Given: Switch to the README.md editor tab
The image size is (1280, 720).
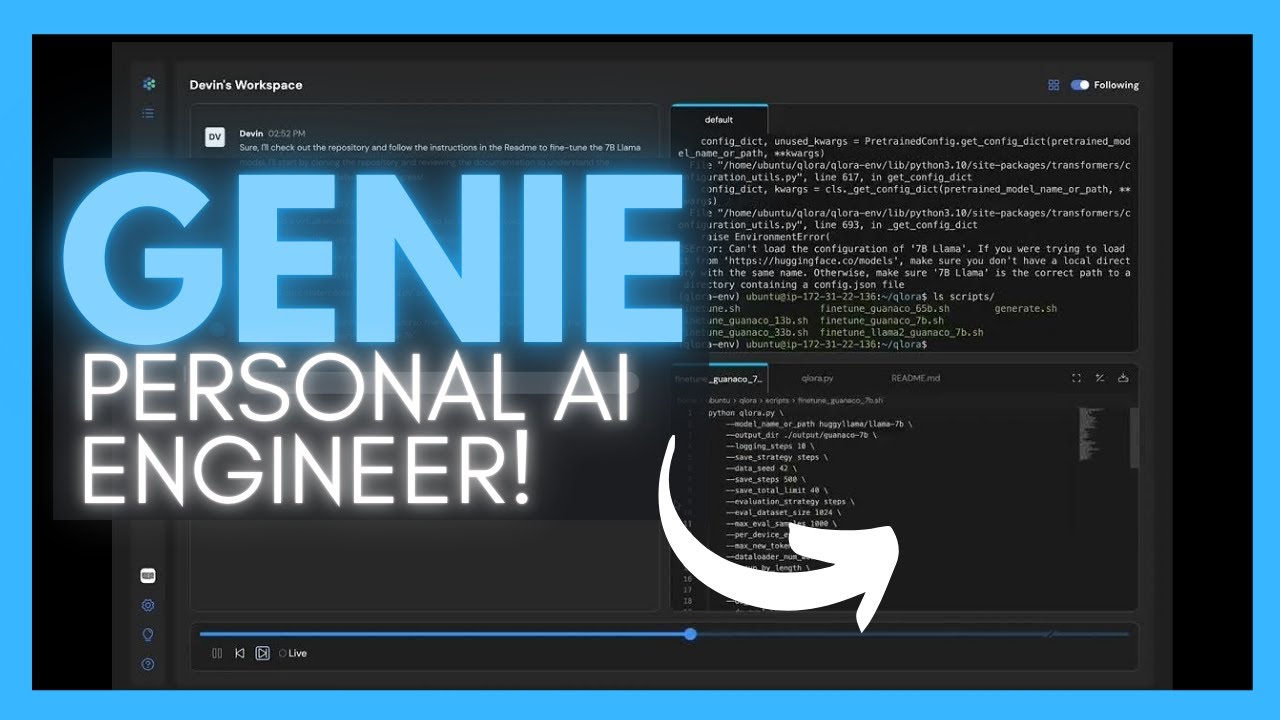Looking at the screenshot, I should (x=916, y=379).
